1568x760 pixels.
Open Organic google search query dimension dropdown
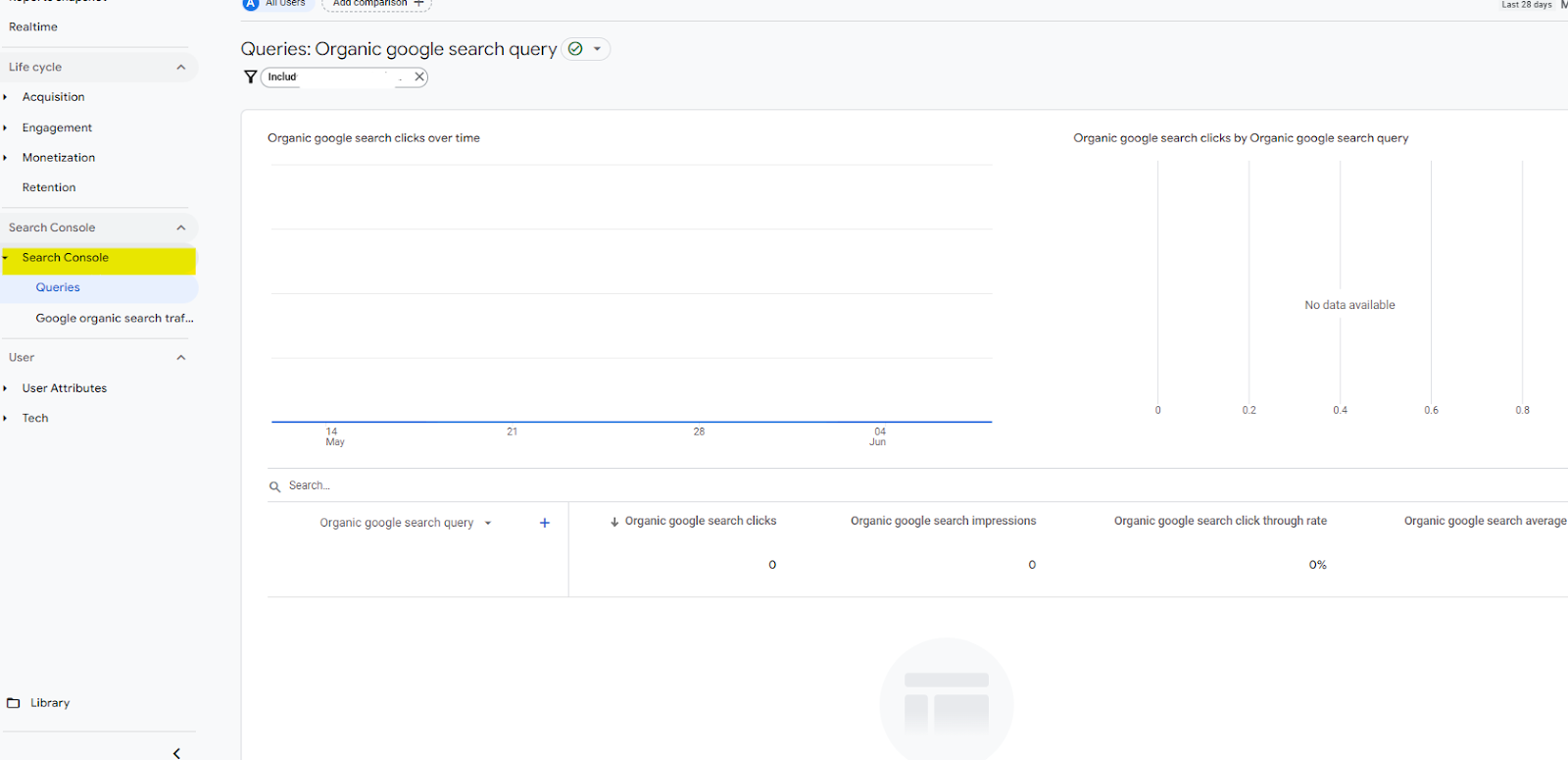click(x=488, y=524)
